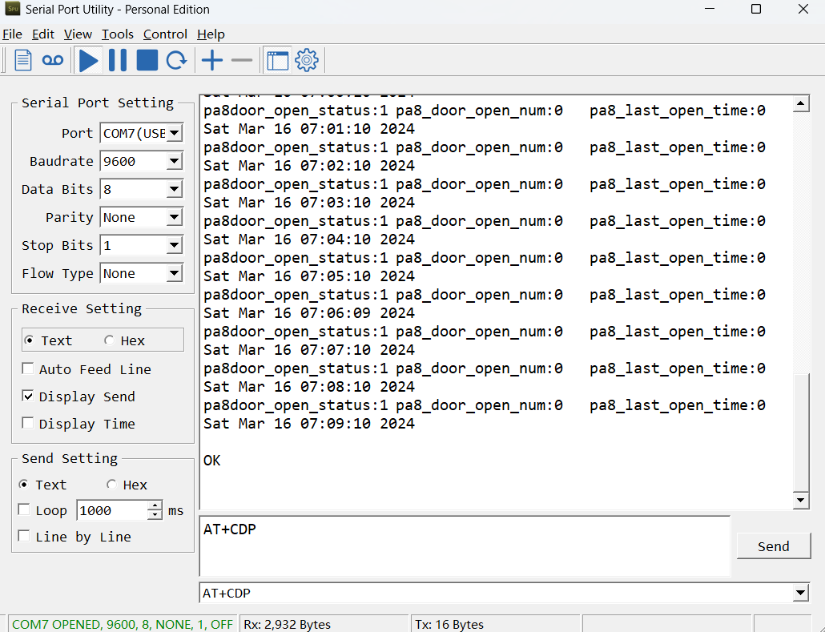Enable the Loop checkbox

pos(43,510)
